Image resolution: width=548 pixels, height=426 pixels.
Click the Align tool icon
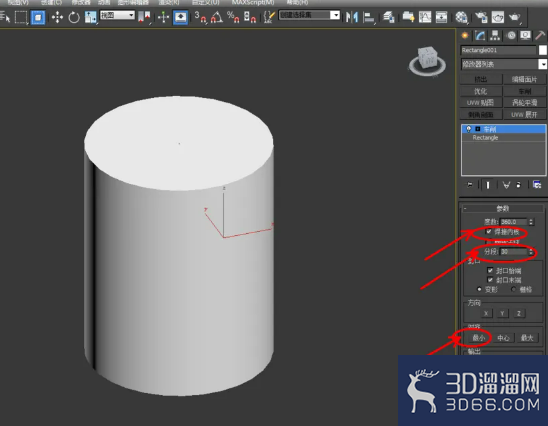coord(368,17)
